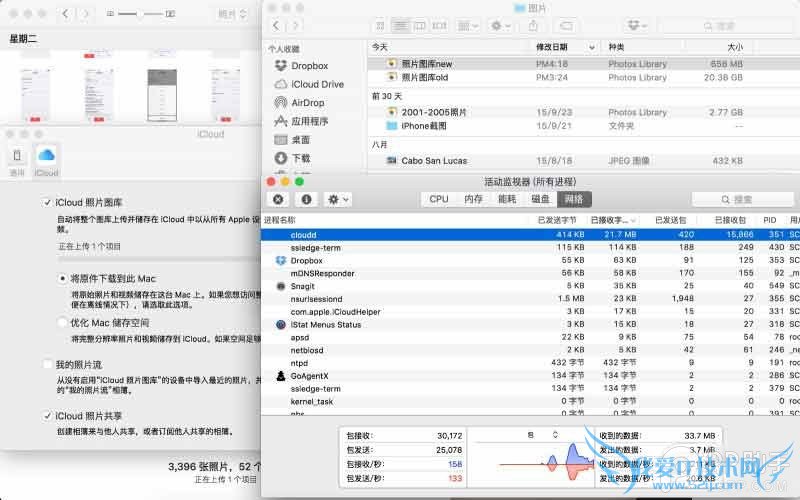Toggle the iCloud 照片共享 checkbox
Viewport: 800px width, 500px height.
[x=47, y=416]
